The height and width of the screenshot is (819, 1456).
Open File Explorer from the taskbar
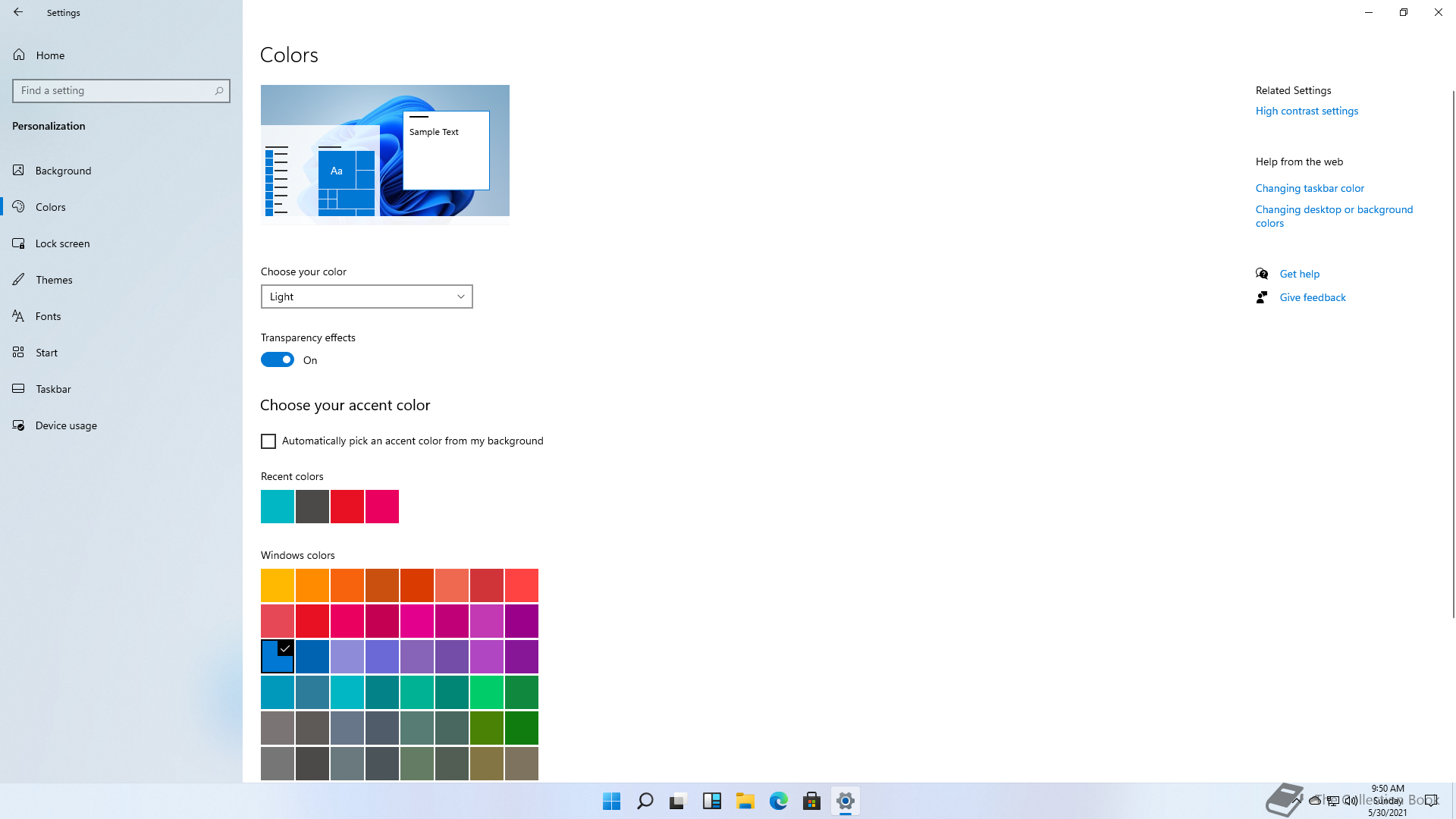745,801
